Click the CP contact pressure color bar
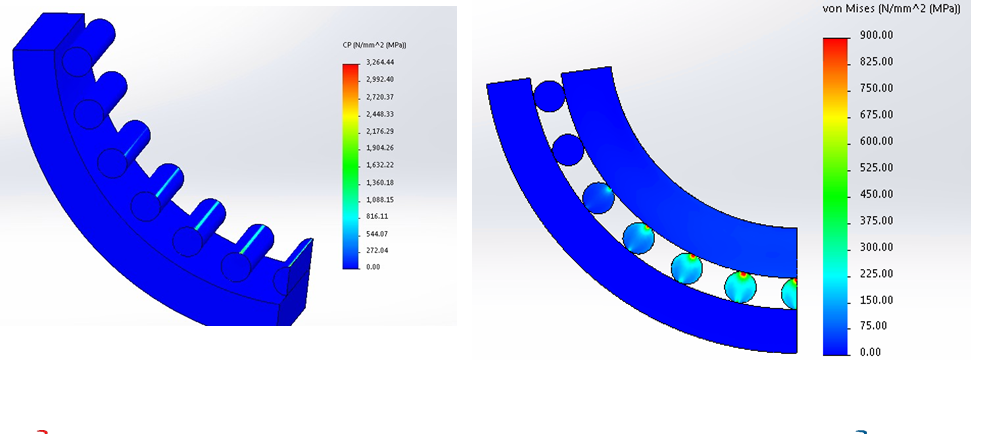 350,166
